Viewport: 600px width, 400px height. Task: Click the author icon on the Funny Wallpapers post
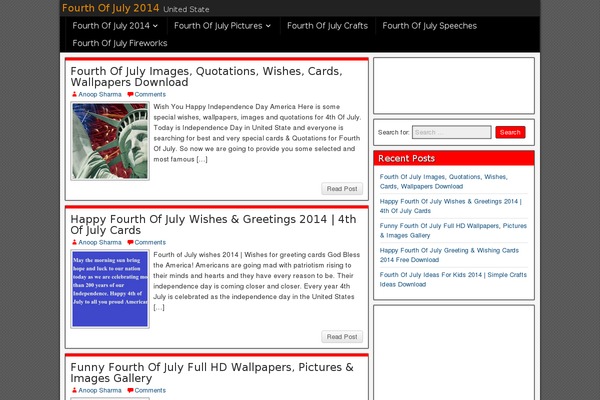(x=74, y=390)
